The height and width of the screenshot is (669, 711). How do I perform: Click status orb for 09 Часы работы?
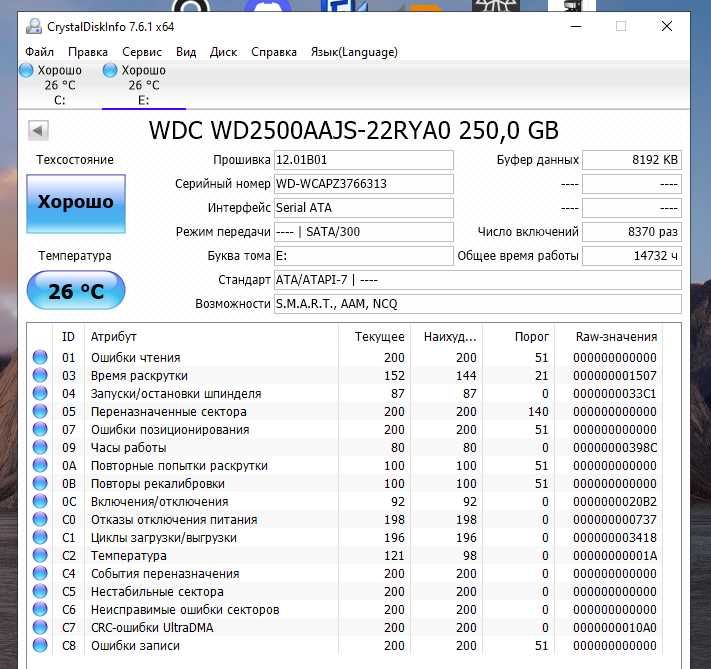(x=40, y=447)
